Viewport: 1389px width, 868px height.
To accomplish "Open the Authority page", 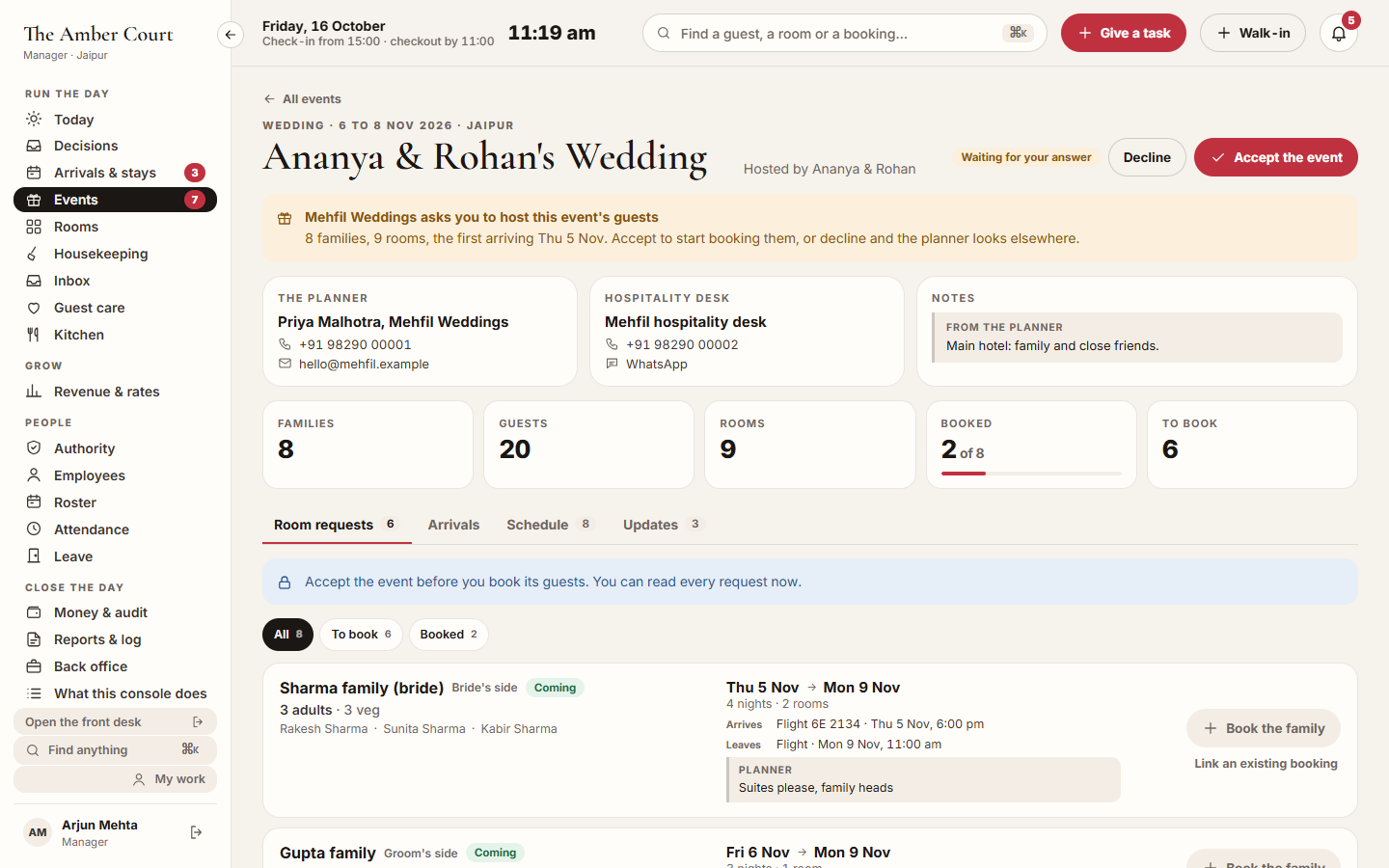I will pos(115,448).
